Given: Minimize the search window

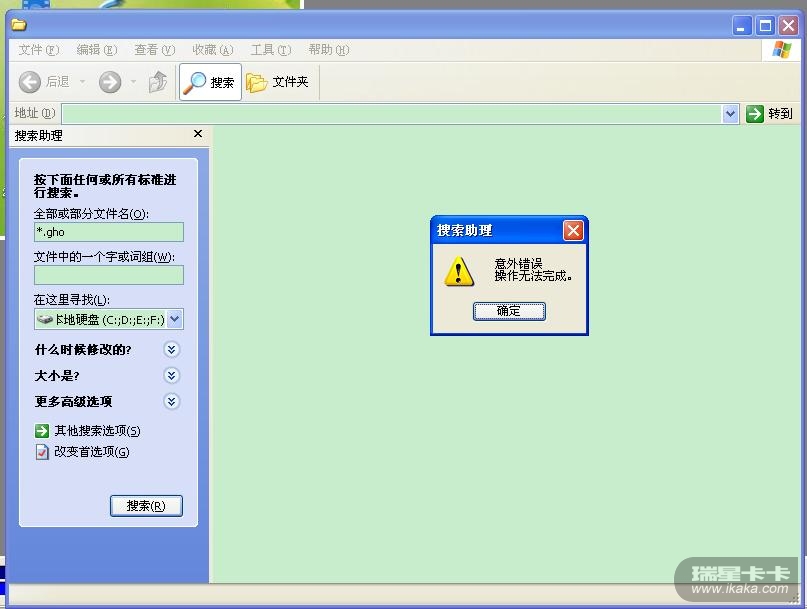Looking at the screenshot, I should coord(741,25).
